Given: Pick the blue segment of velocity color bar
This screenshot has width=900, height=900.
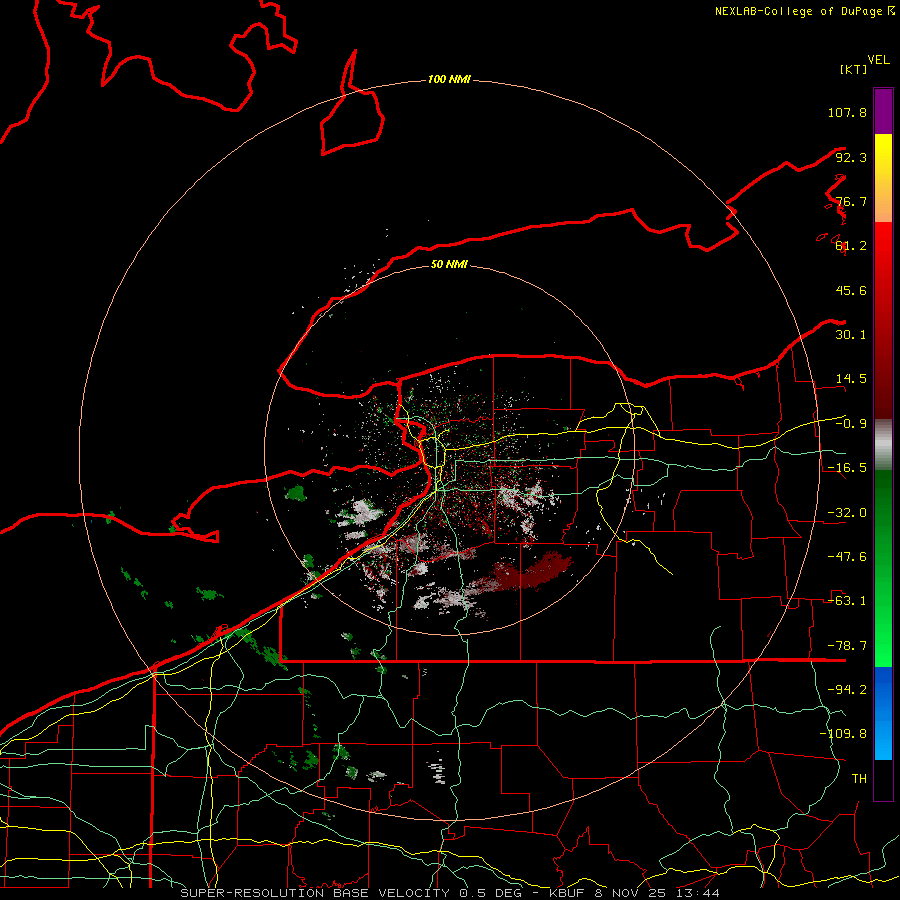Looking at the screenshot, I should (x=883, y=713).
